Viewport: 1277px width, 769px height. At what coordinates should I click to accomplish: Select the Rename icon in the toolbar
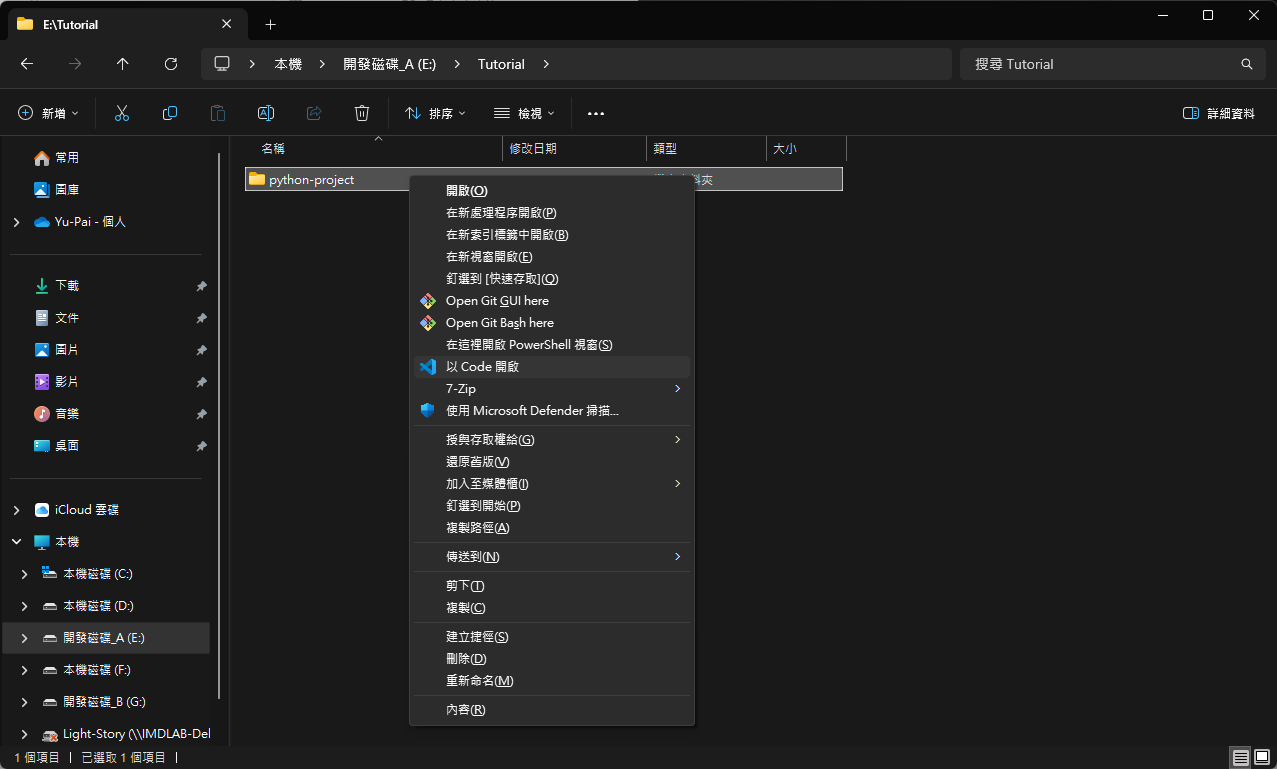(x=265, y=113)
